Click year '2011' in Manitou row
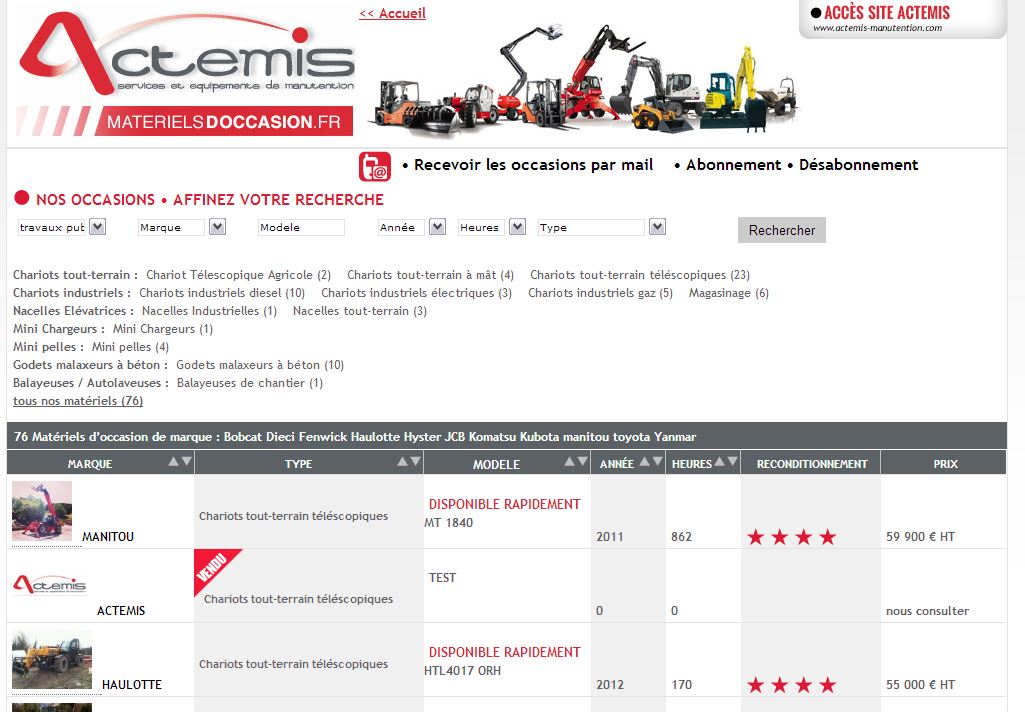 click(609, 537)
